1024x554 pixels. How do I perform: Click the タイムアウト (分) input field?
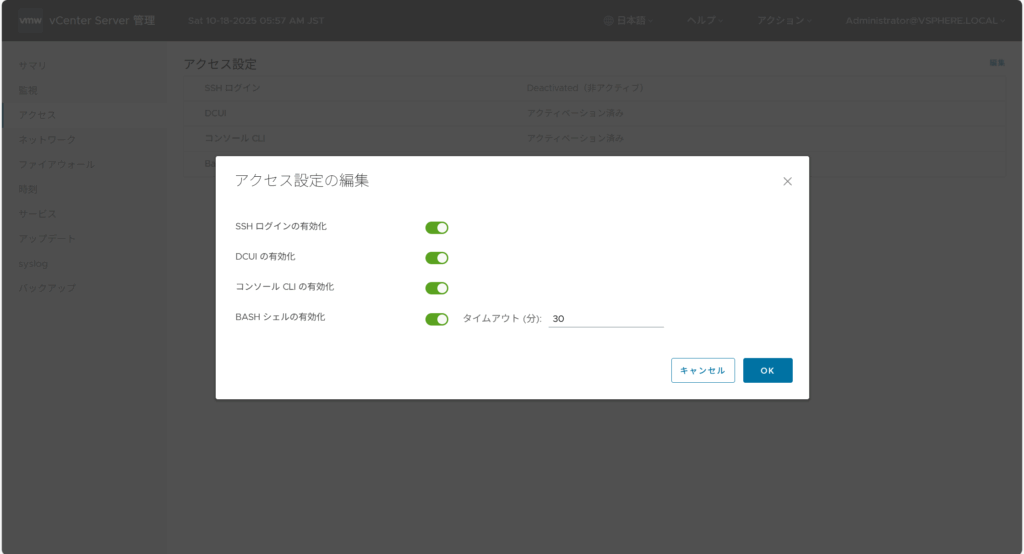[606, 319]
